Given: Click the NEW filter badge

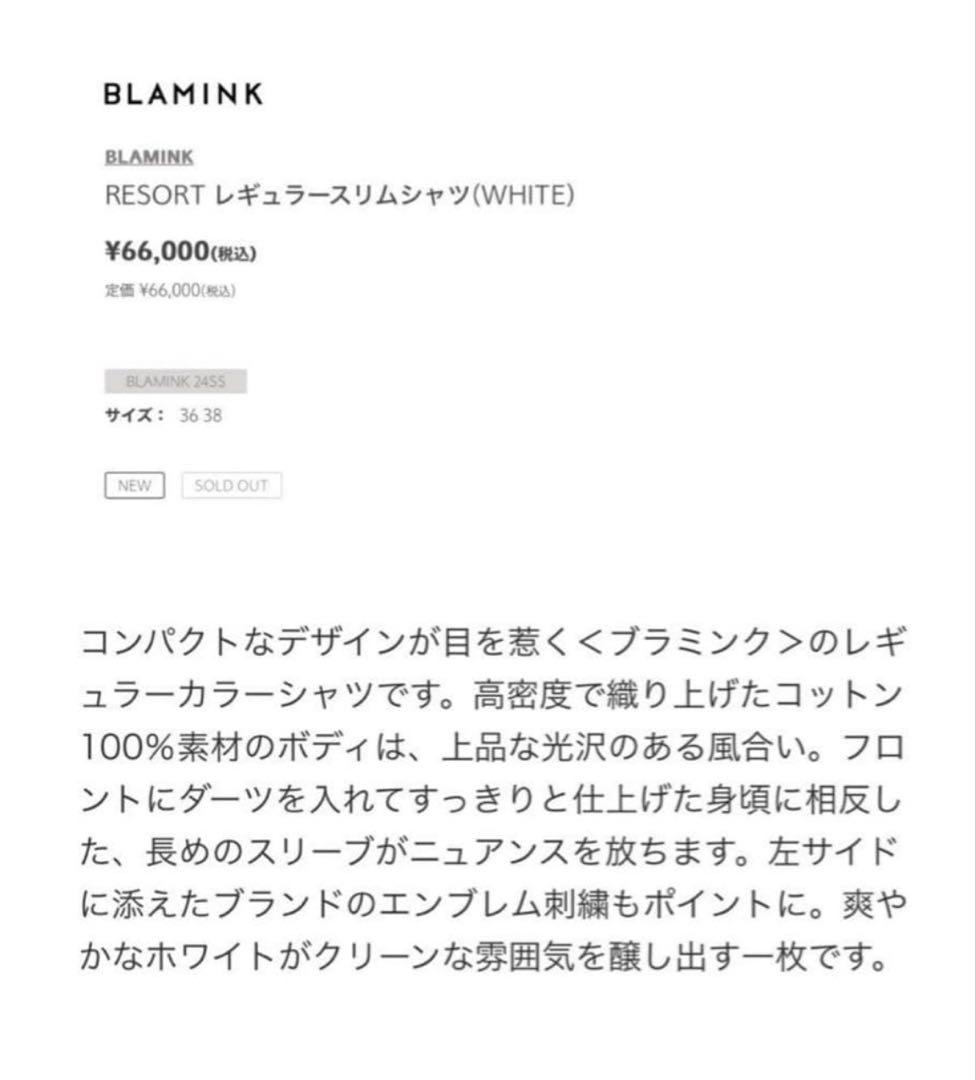Looking at the screenshot, I should [x=133, y=485].
